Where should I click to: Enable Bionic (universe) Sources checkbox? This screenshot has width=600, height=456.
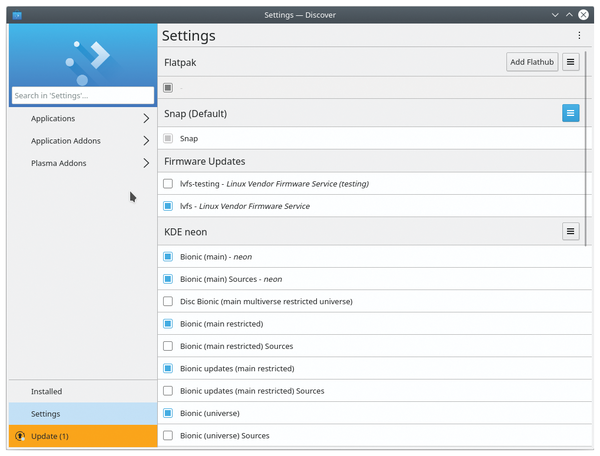[x=168, y=435]
